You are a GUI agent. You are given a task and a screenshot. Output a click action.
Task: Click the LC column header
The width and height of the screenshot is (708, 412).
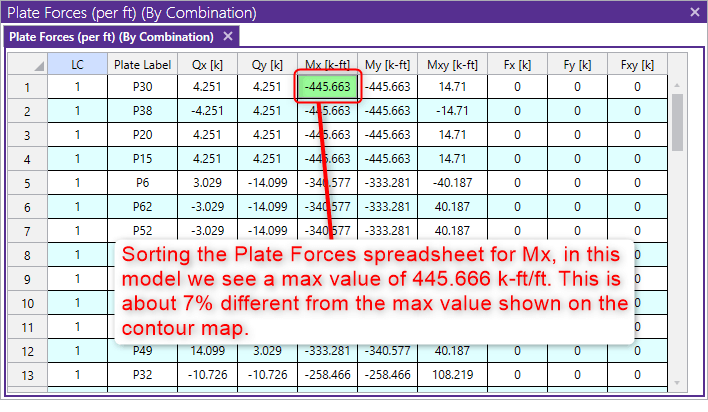pos(78,64)
